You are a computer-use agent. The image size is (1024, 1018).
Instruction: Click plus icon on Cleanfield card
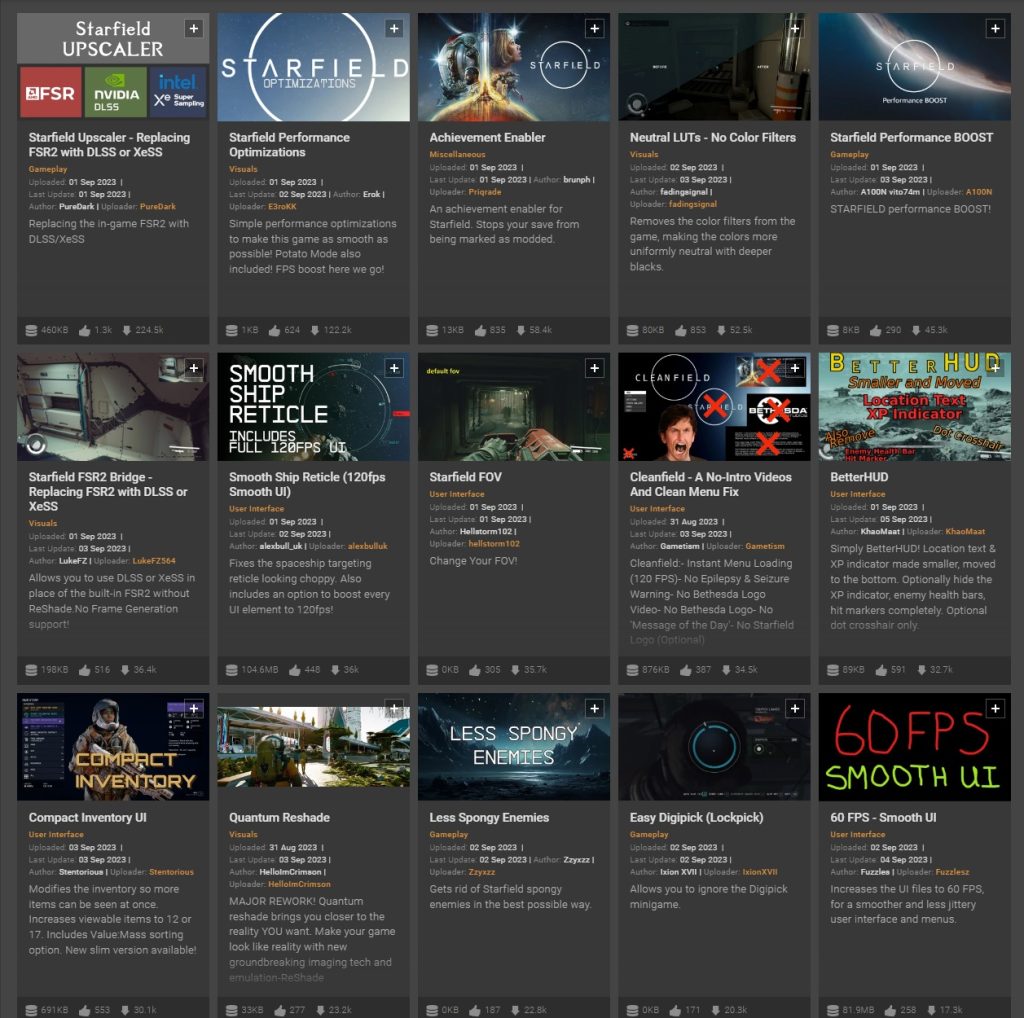(x=795, y=368)
